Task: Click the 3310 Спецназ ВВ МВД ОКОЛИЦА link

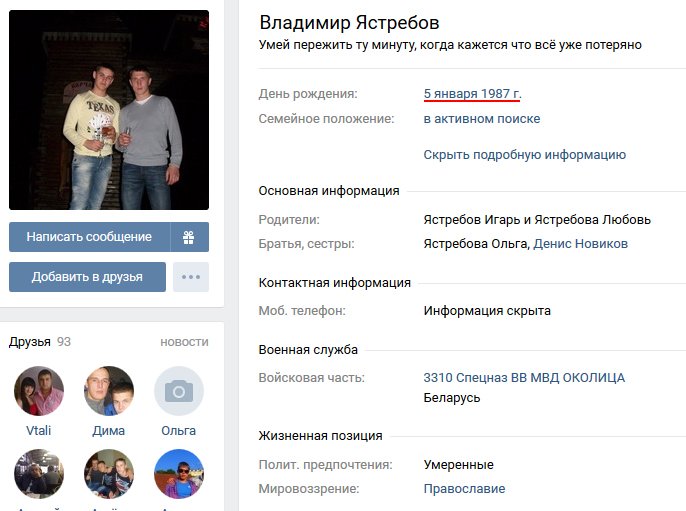Action: [x=524, y=378]
